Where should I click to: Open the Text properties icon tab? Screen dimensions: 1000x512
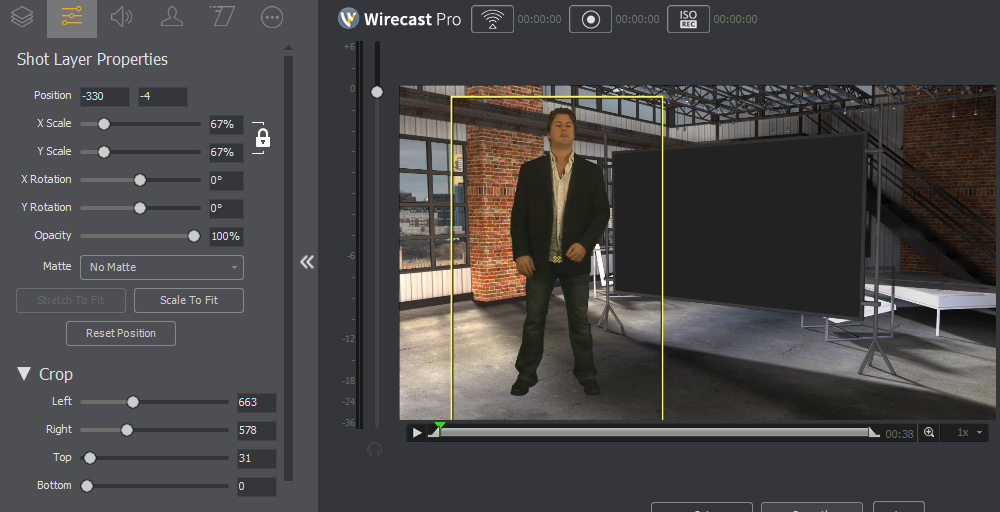point(222,17)
